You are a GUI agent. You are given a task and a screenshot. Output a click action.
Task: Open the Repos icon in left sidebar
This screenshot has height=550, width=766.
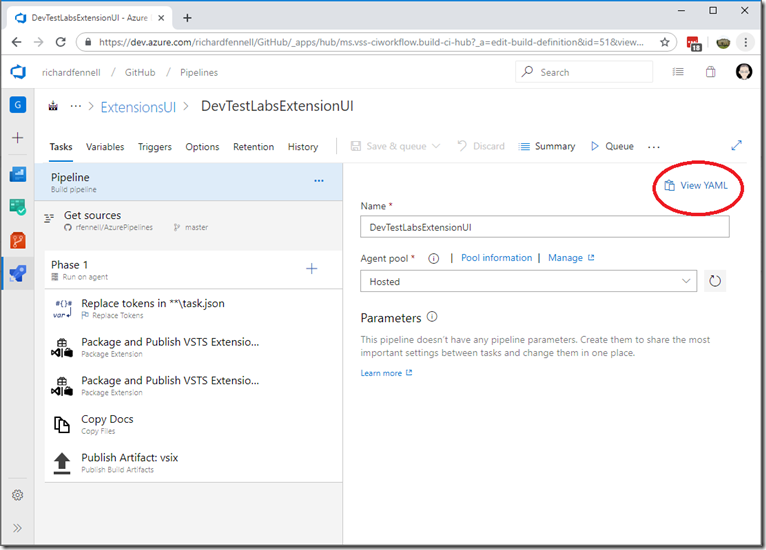(x=18, y=240)
